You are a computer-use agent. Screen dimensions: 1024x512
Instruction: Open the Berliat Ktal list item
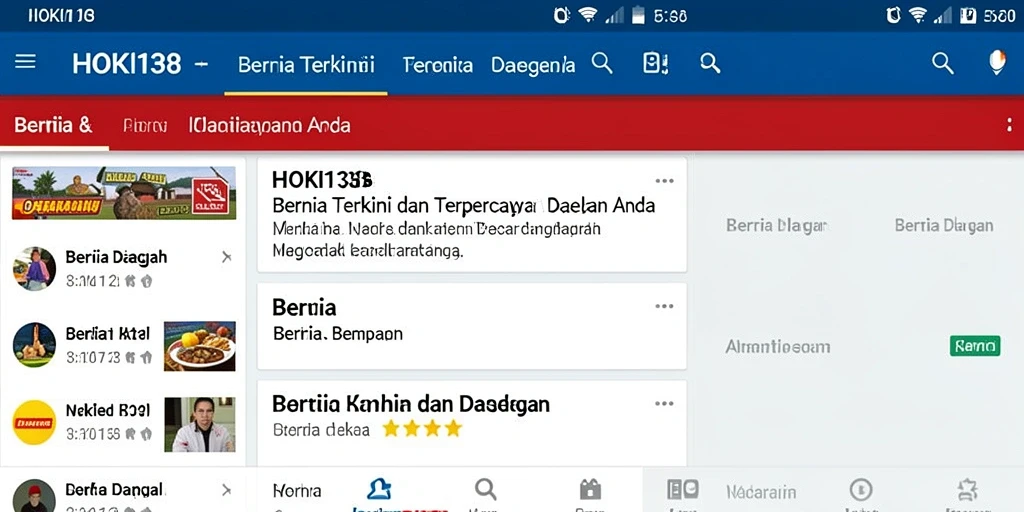tap(124, 345)
